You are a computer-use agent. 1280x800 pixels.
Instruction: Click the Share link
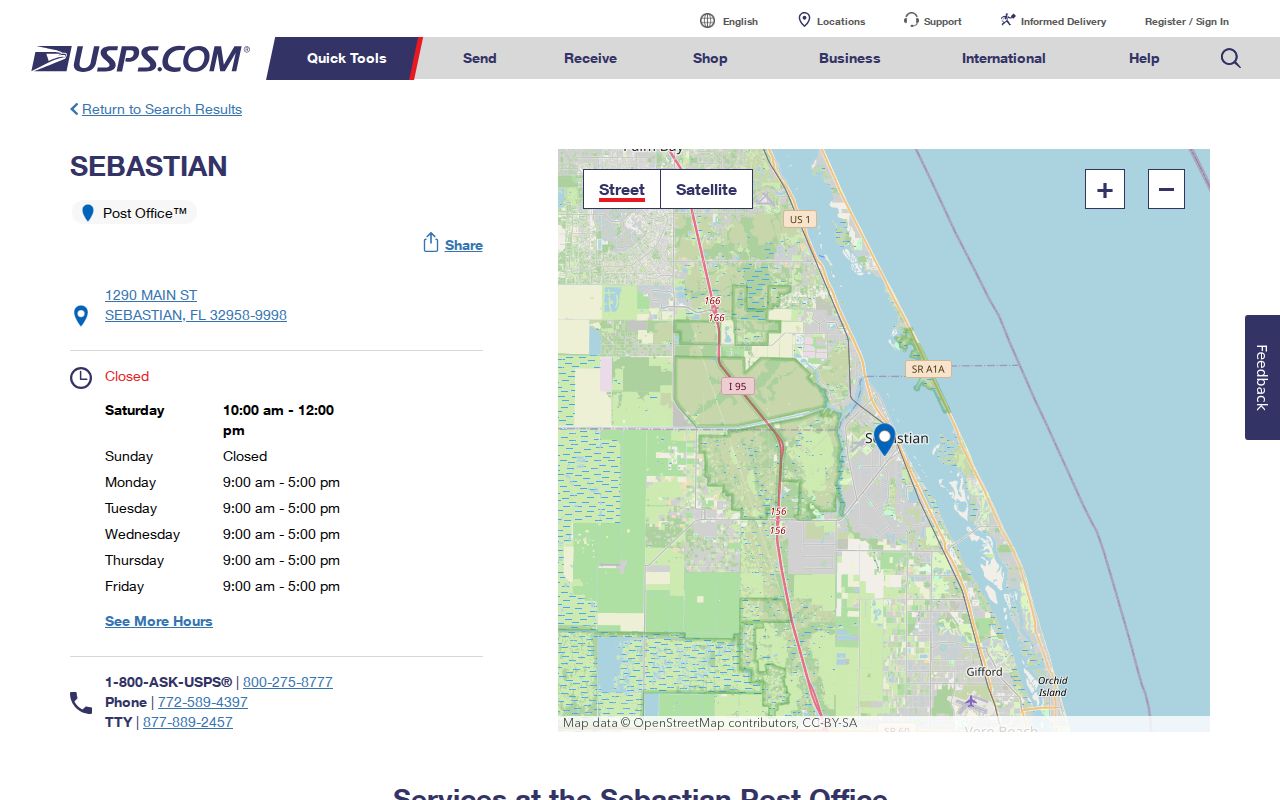pyautogui.click(x=464, y=245)
